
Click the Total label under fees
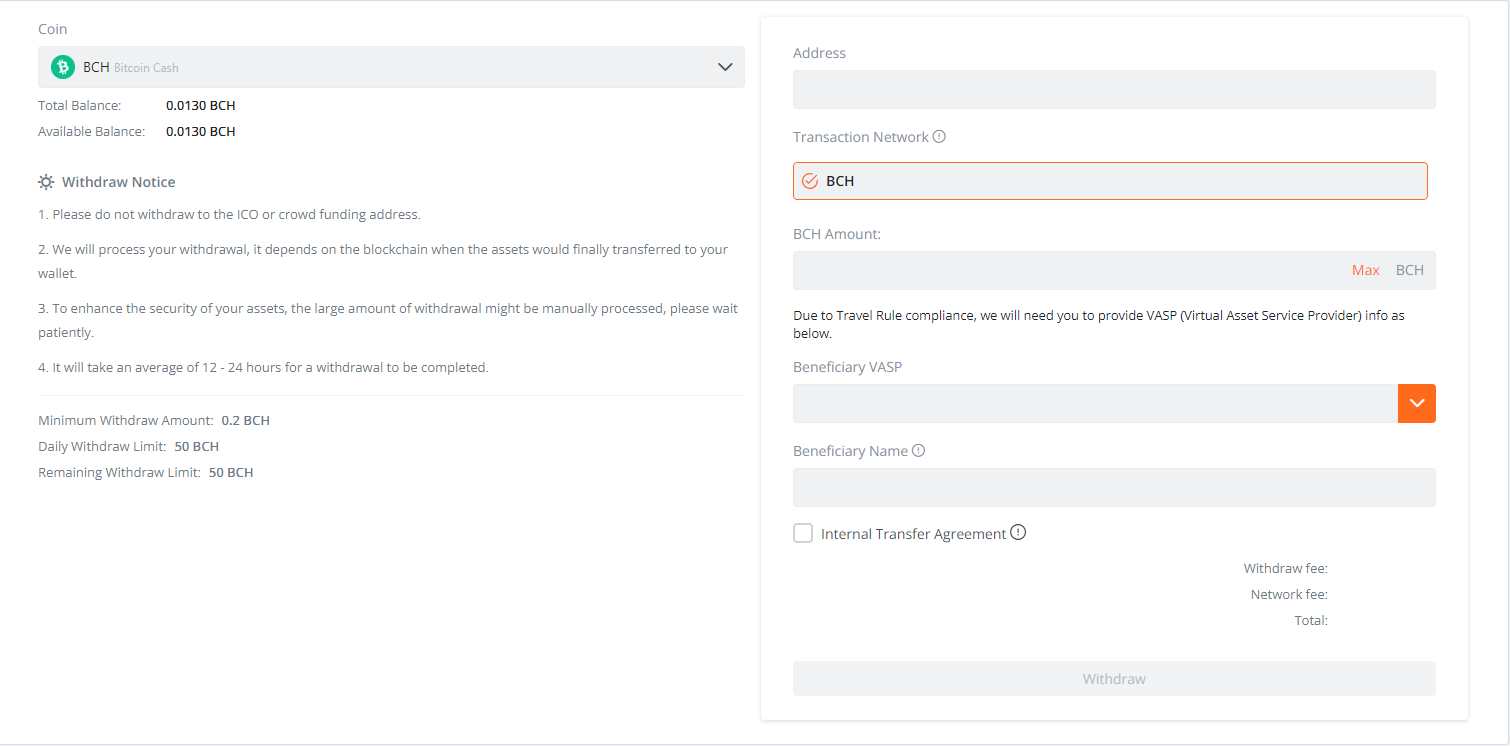coord(1311,620)
